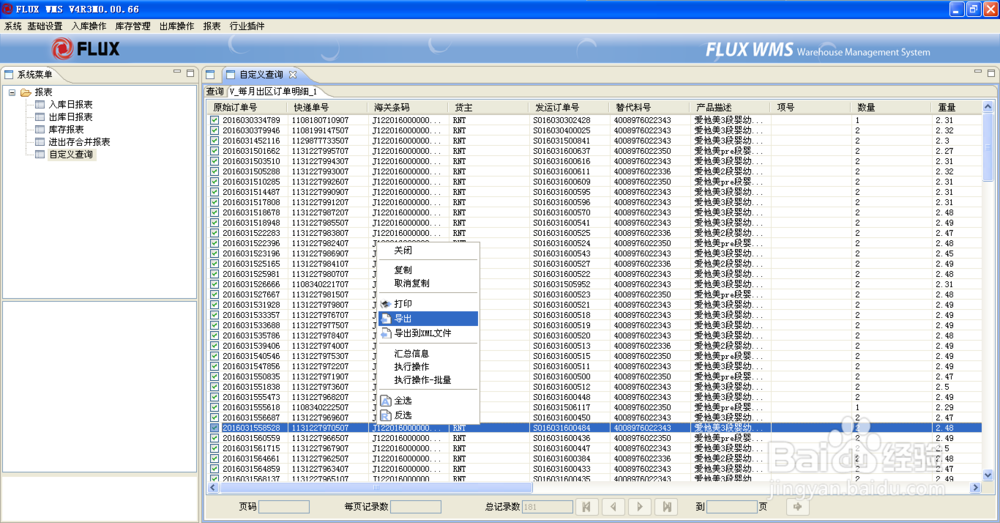Toggle checkbox for order 2016031510285
Screen dimensions: 1000x523
click(x=214, y=182)
